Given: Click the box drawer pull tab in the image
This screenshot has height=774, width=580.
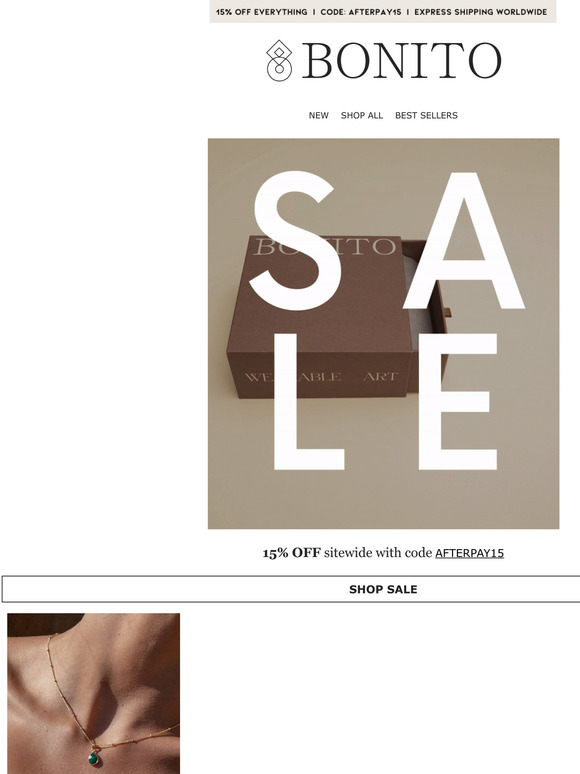Looking at the screenshot, I should click(x=447, y=311).
